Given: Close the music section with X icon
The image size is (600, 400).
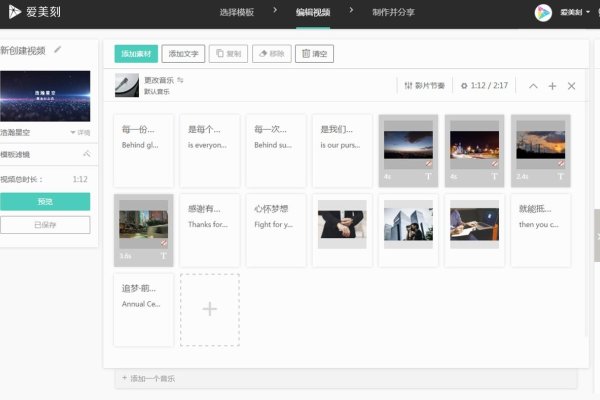Looking at the screenshot, I should tap(571, 86).
